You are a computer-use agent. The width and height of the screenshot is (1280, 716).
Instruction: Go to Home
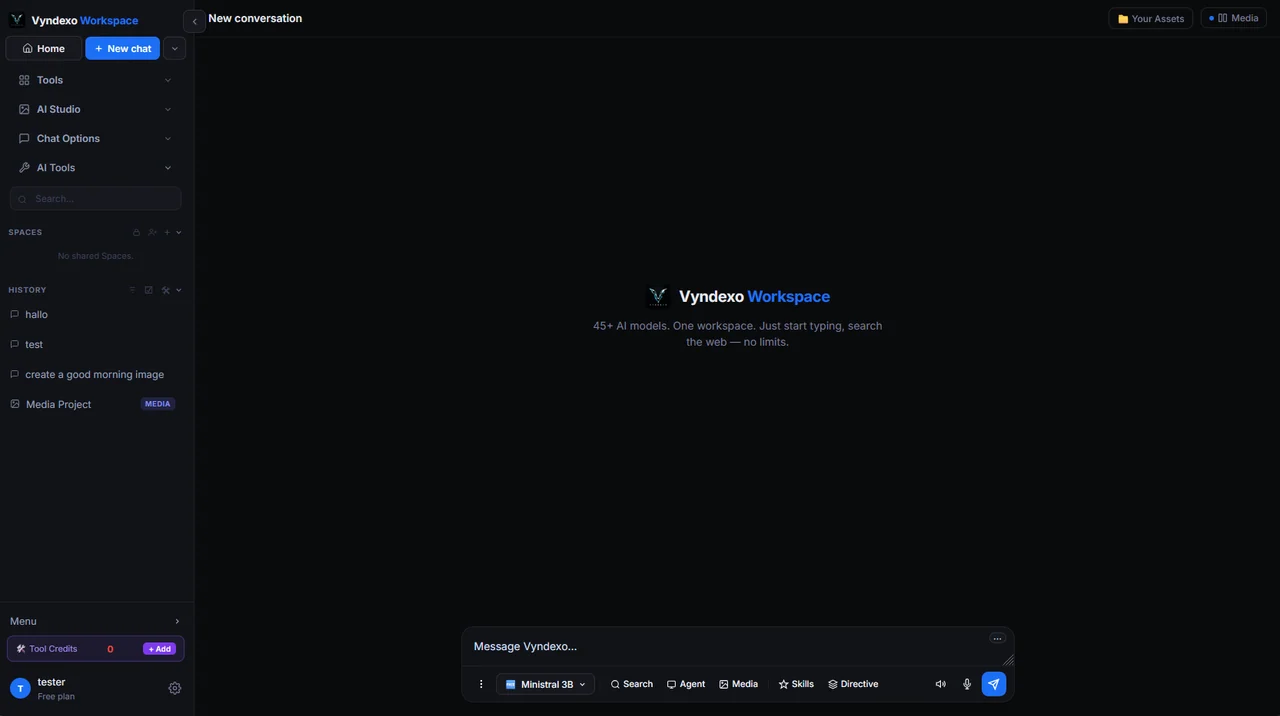coord(44,48)
